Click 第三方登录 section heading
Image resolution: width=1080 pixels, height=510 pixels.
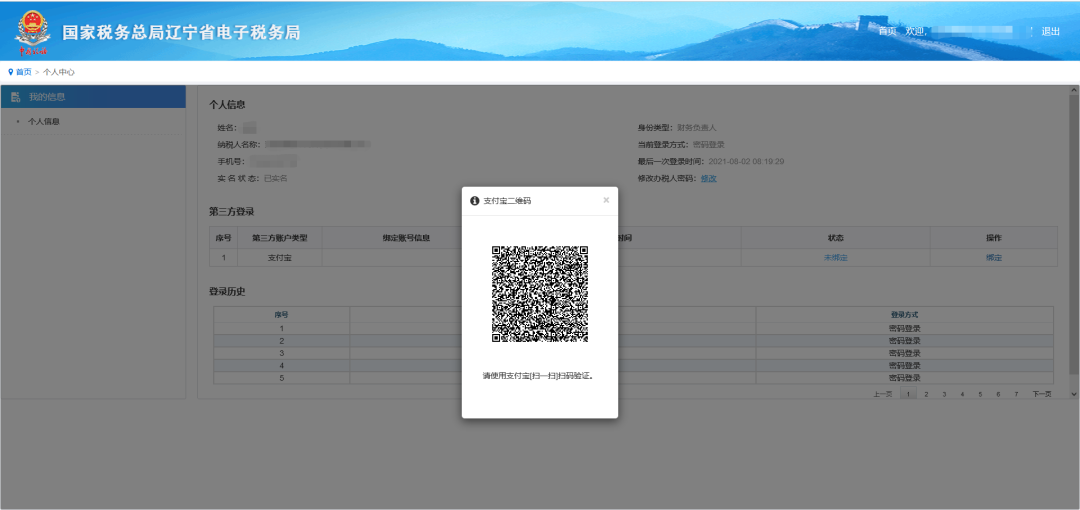coord(232,212)
